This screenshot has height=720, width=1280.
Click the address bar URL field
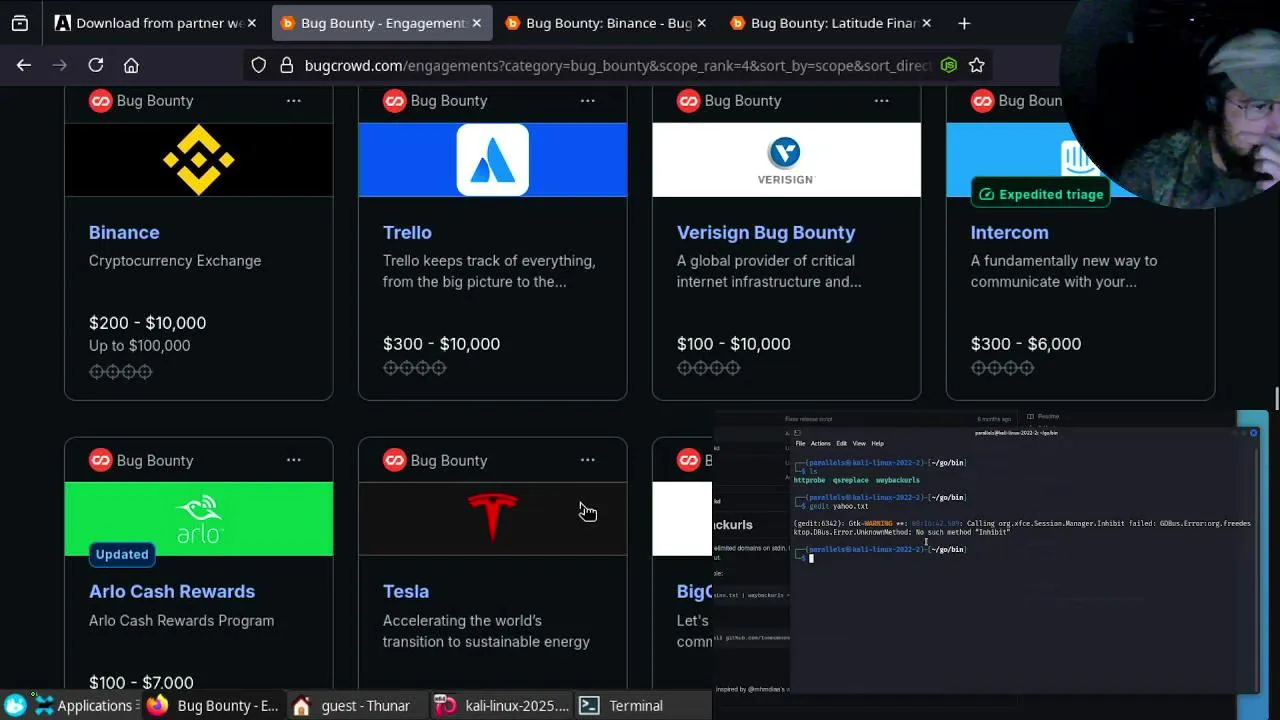click(x=617, y=65)
